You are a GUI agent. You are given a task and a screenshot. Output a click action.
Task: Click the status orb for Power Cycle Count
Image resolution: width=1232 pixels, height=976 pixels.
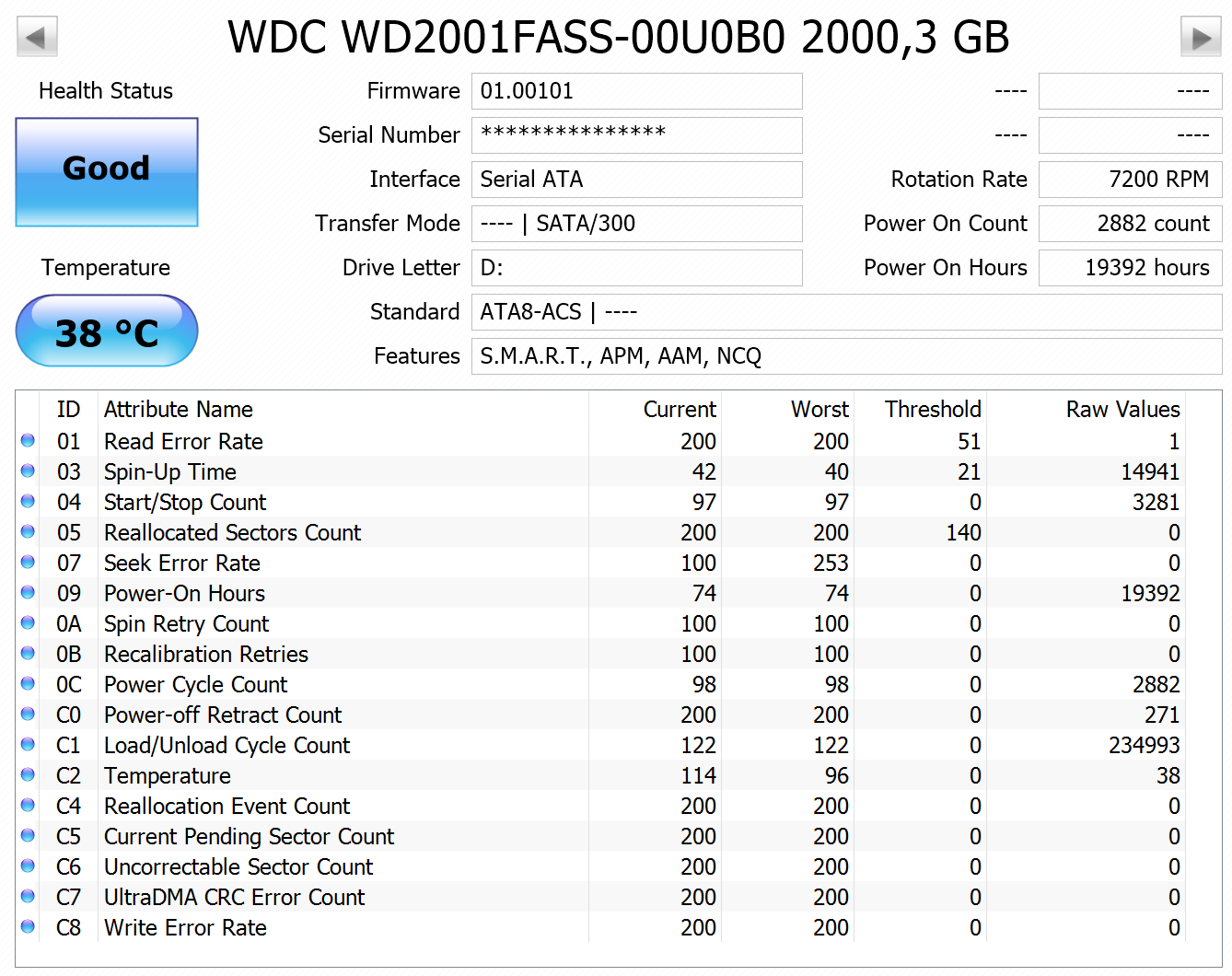pos(28,684)
